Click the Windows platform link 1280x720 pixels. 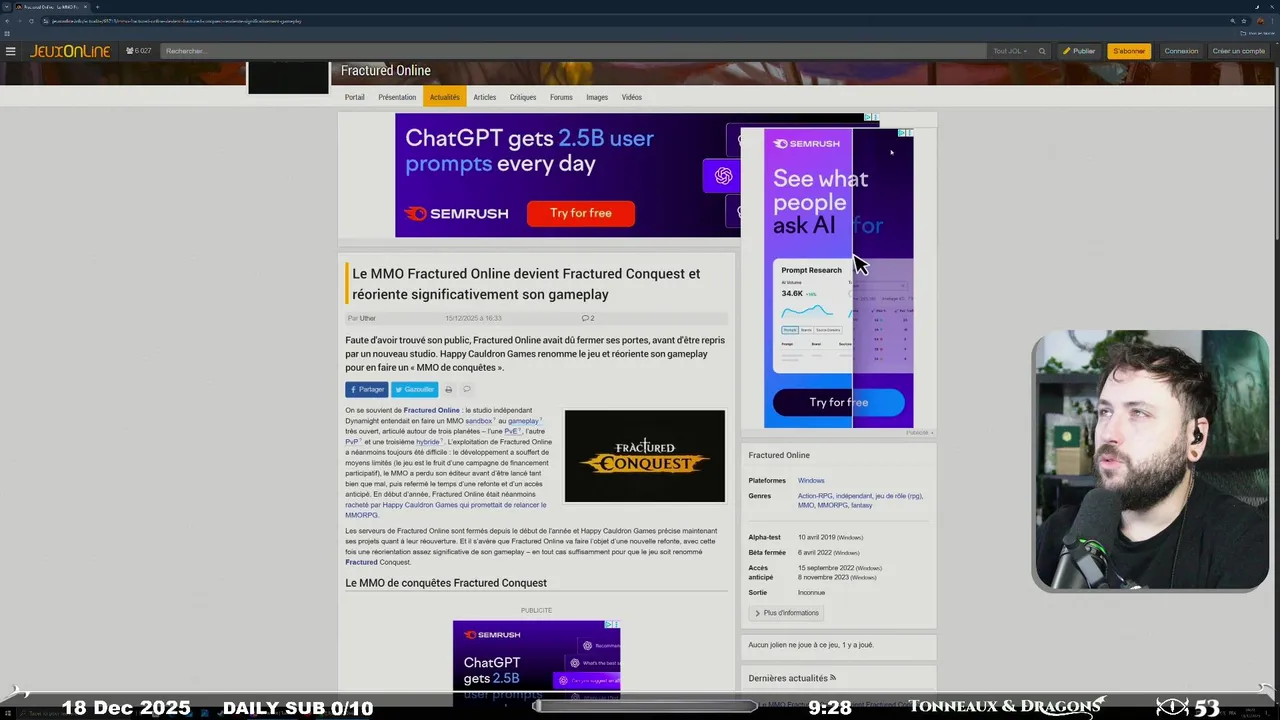coord(811,481)
